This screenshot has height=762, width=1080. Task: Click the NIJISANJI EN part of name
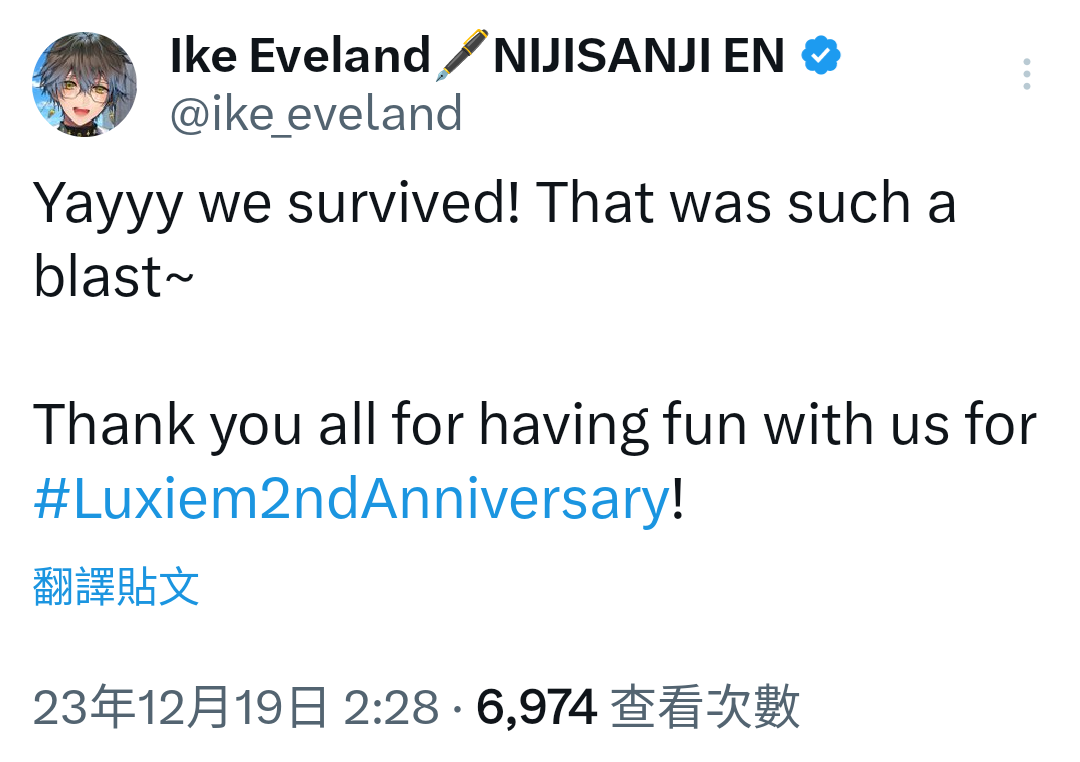pos(639,55)
